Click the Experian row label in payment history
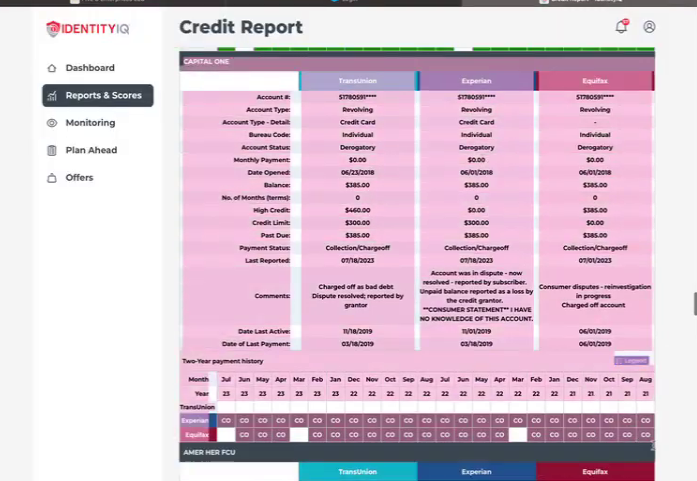Image resolution: width=697 pixels, height=481 pixels. (x=194, y=421)
